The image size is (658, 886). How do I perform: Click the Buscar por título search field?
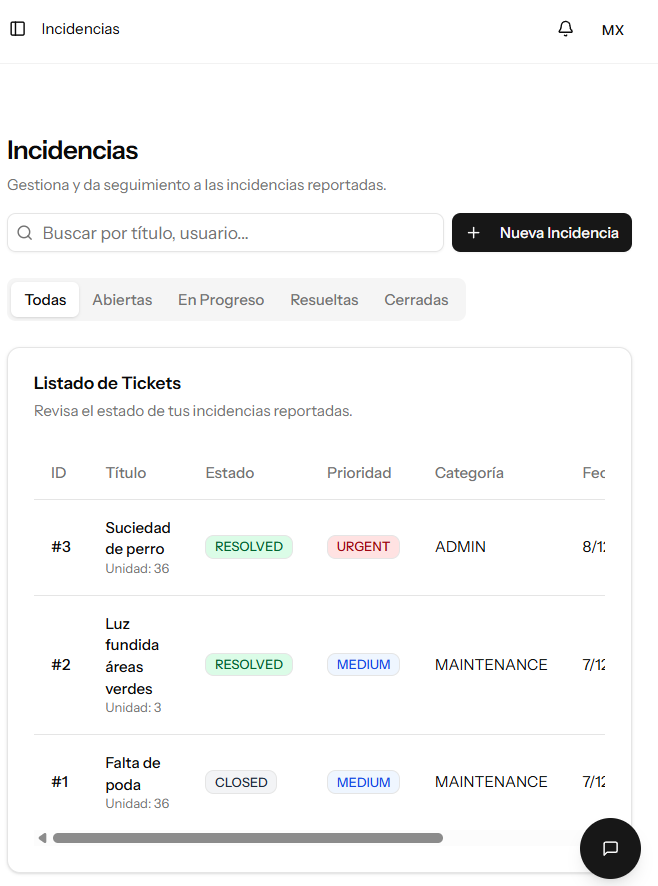(225, 232)
